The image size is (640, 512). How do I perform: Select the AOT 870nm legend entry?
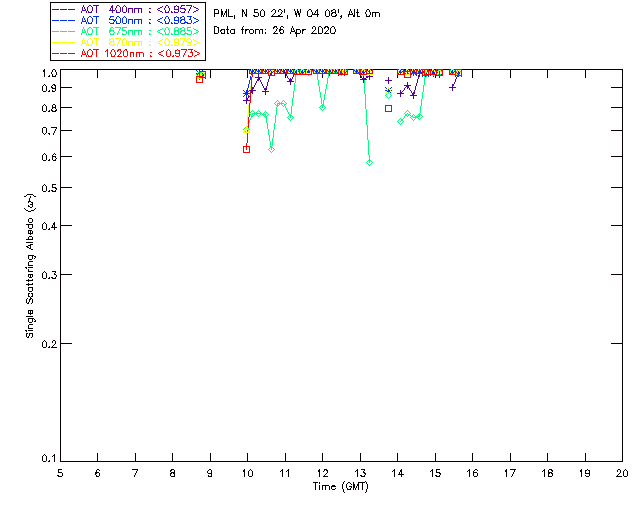tap(126, 42)
